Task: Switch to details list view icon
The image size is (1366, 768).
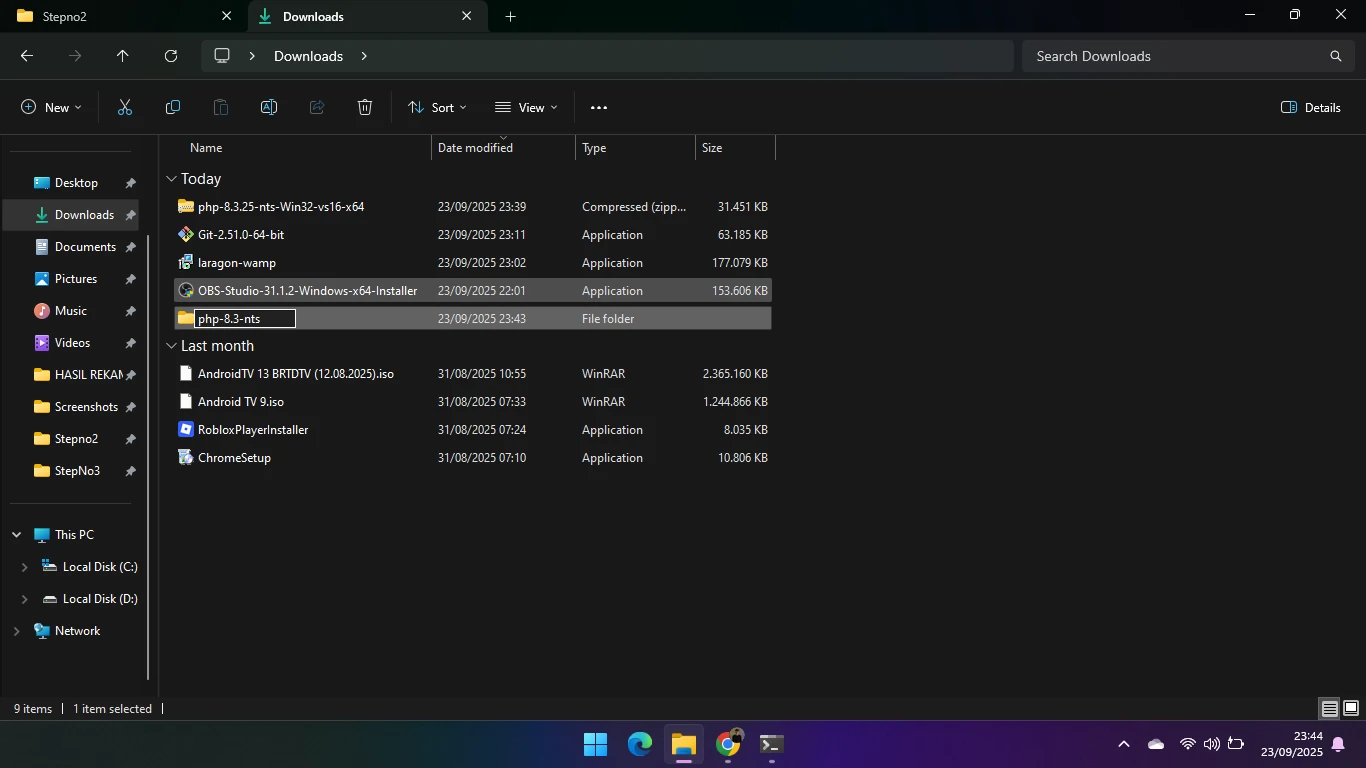Action: 1329,708
